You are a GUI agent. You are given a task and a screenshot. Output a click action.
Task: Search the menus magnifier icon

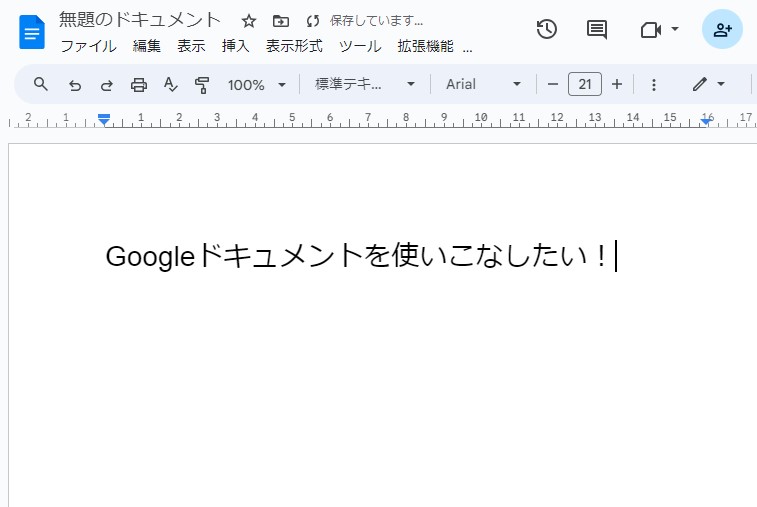(x=41, y=84)
